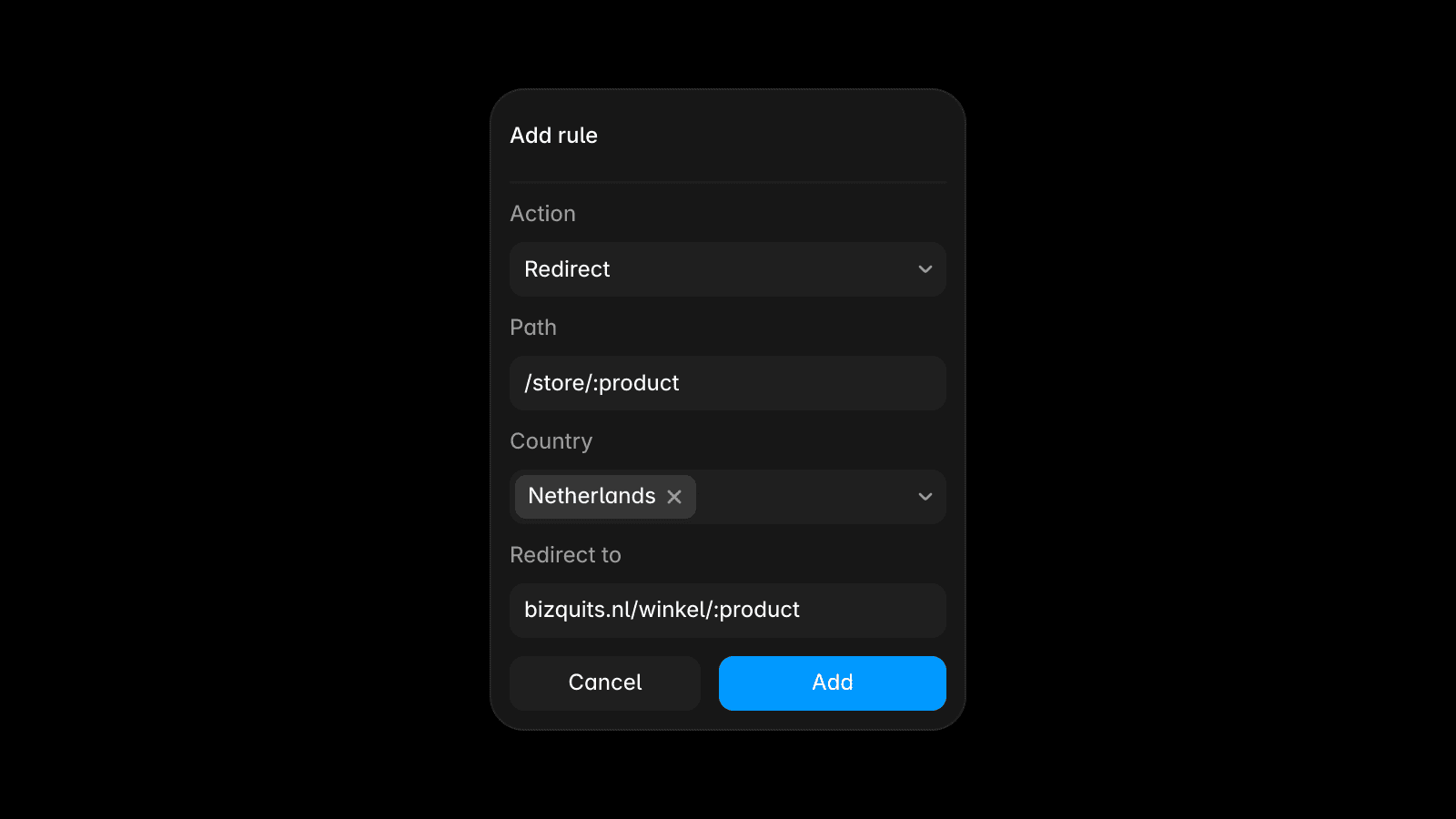The width and height of the screenshot is (1456, 819).
Task: Focus the Redirect to input field
Action: click(728, 611)
